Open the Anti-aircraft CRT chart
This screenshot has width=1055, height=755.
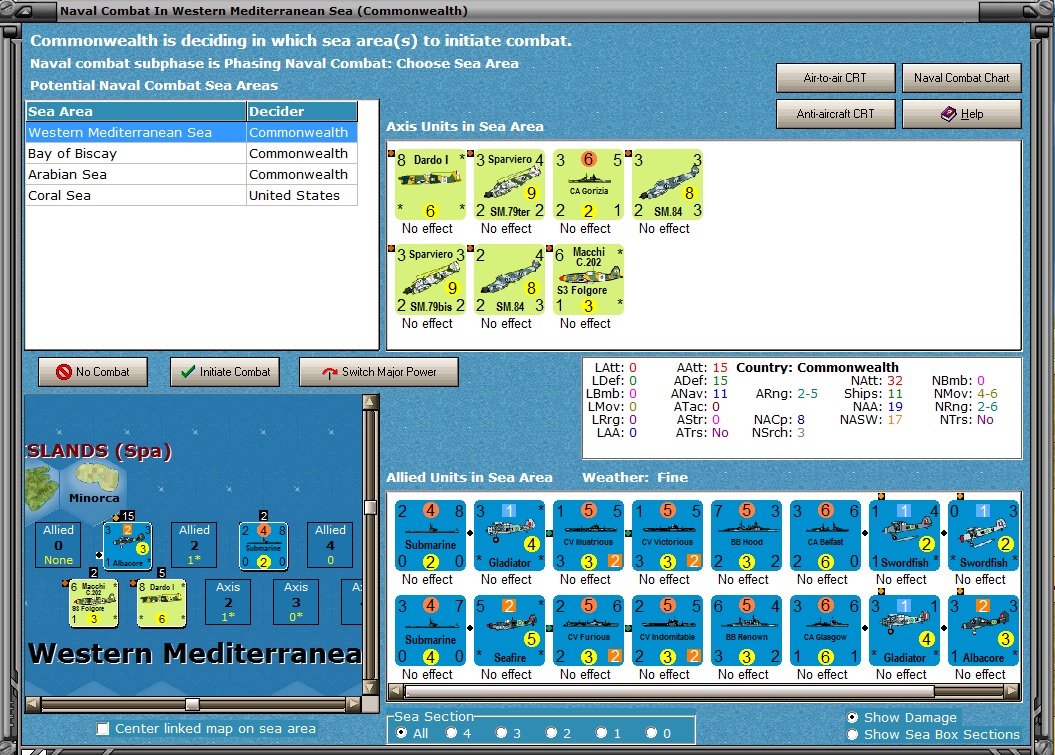[835, 114]
